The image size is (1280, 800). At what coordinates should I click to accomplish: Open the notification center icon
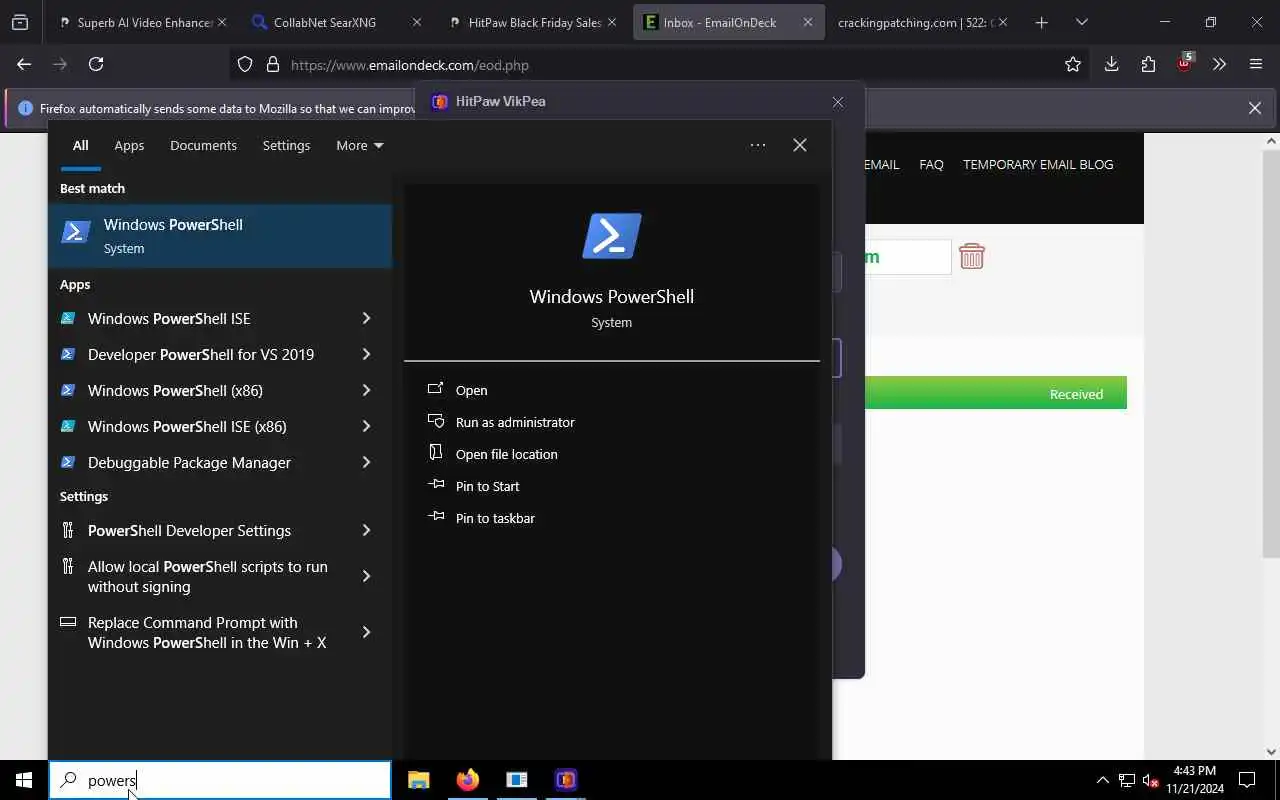1247,780
